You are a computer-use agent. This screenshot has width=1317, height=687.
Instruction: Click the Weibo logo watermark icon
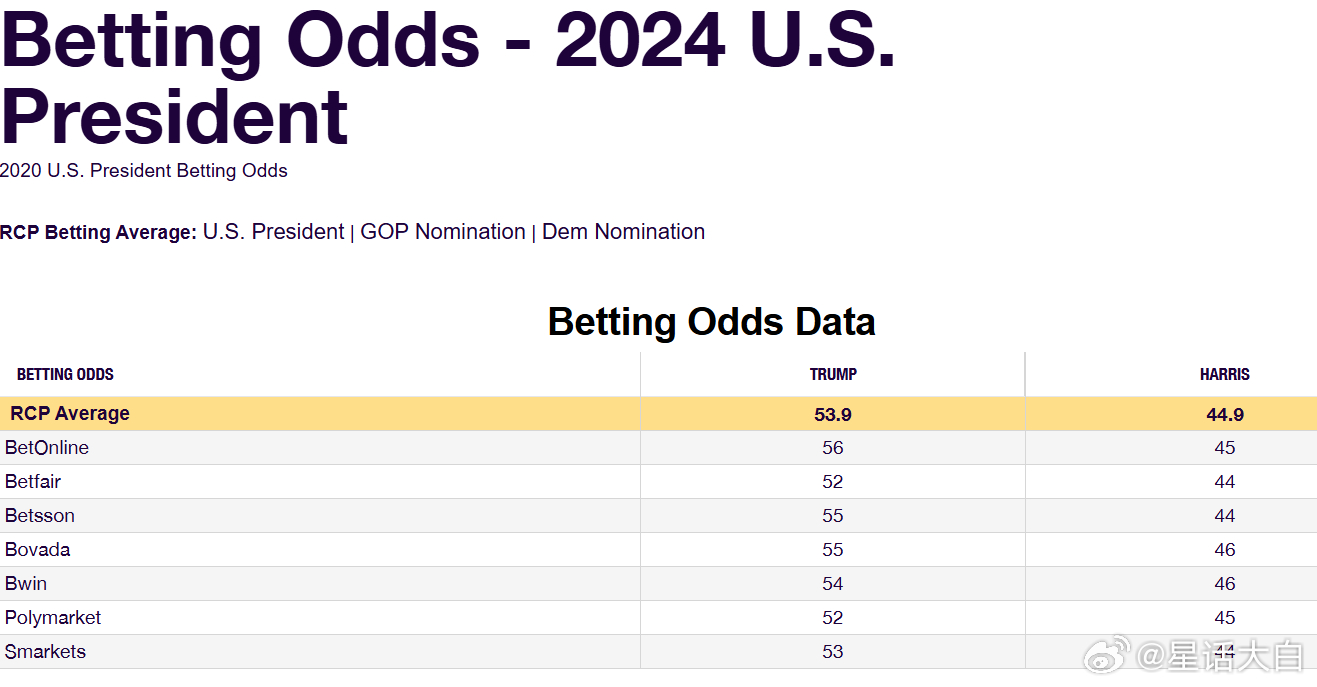click(1109, 655)
